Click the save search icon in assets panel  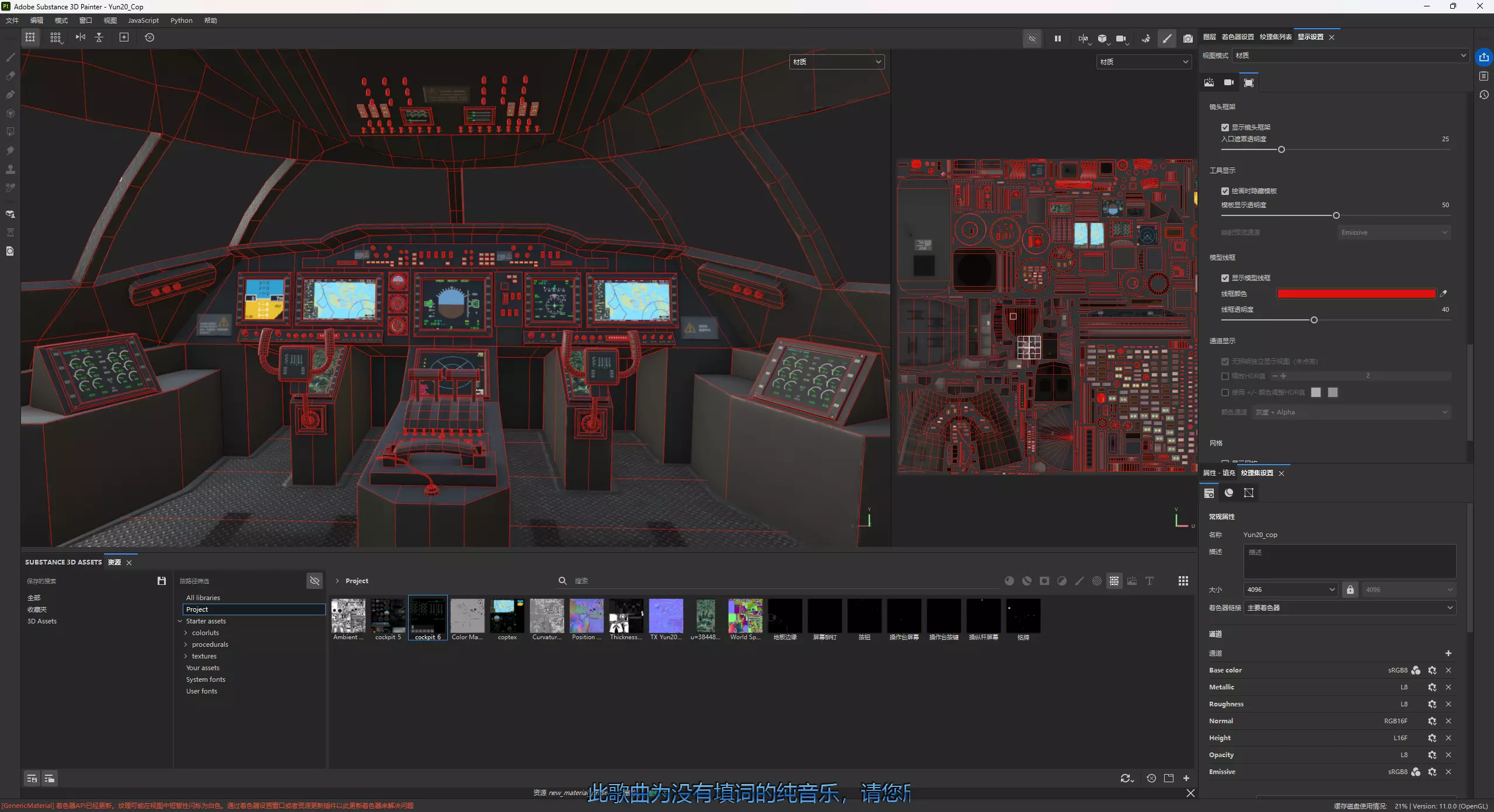(162, 581)
